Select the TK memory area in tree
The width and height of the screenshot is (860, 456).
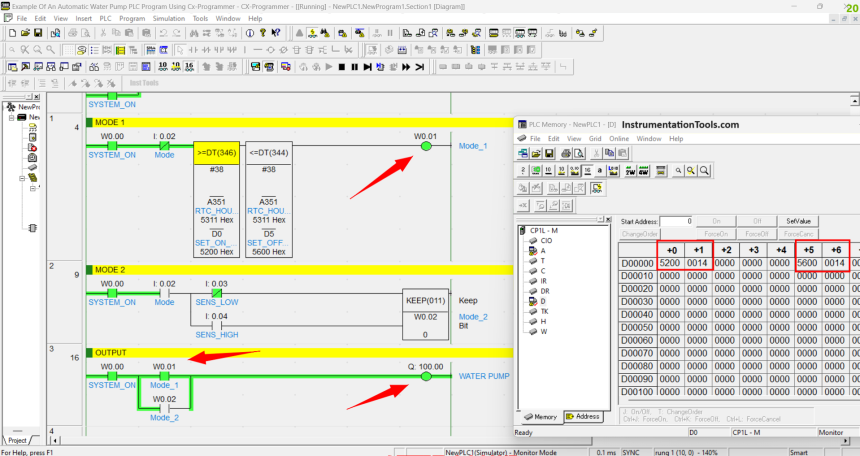[x=544, y=311]
